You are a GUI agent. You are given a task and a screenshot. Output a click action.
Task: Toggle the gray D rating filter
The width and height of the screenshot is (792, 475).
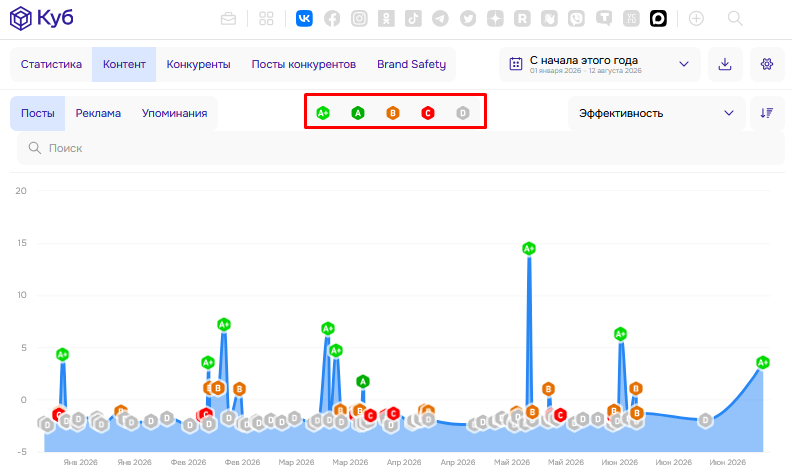point(463,113)
